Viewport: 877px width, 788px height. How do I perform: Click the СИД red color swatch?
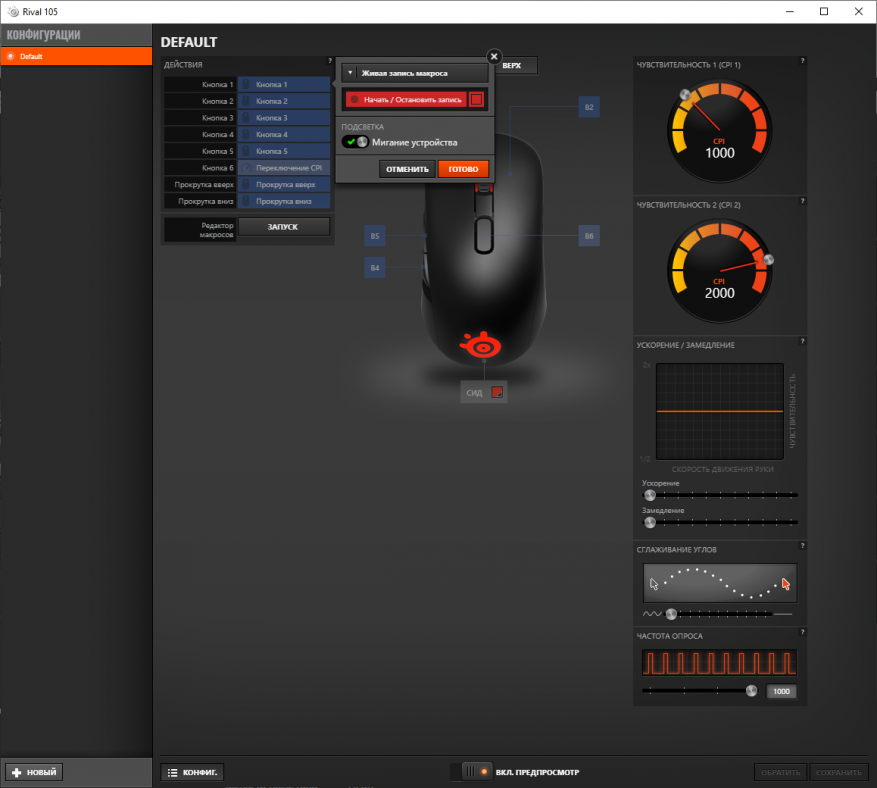tap(497, 392)
